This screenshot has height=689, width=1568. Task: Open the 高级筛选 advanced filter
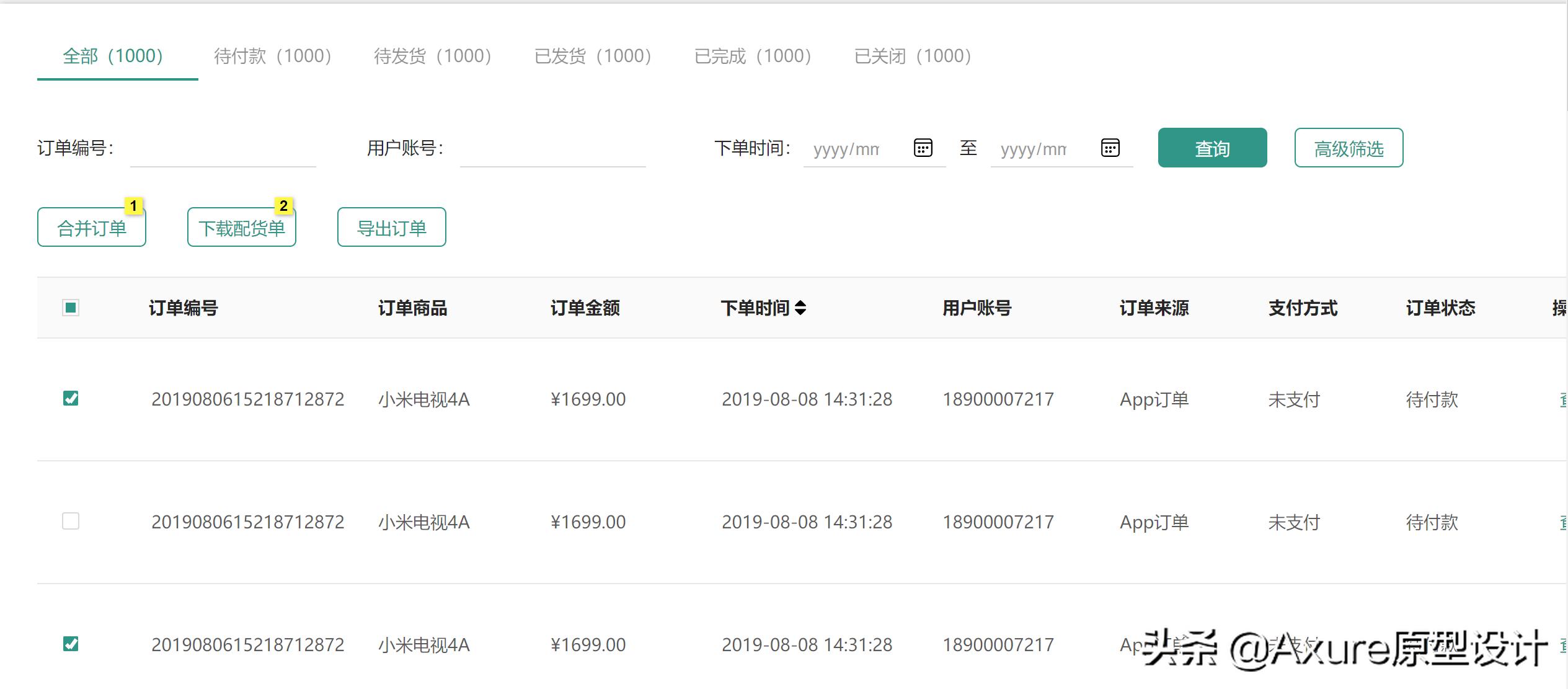coord(1349,148)
